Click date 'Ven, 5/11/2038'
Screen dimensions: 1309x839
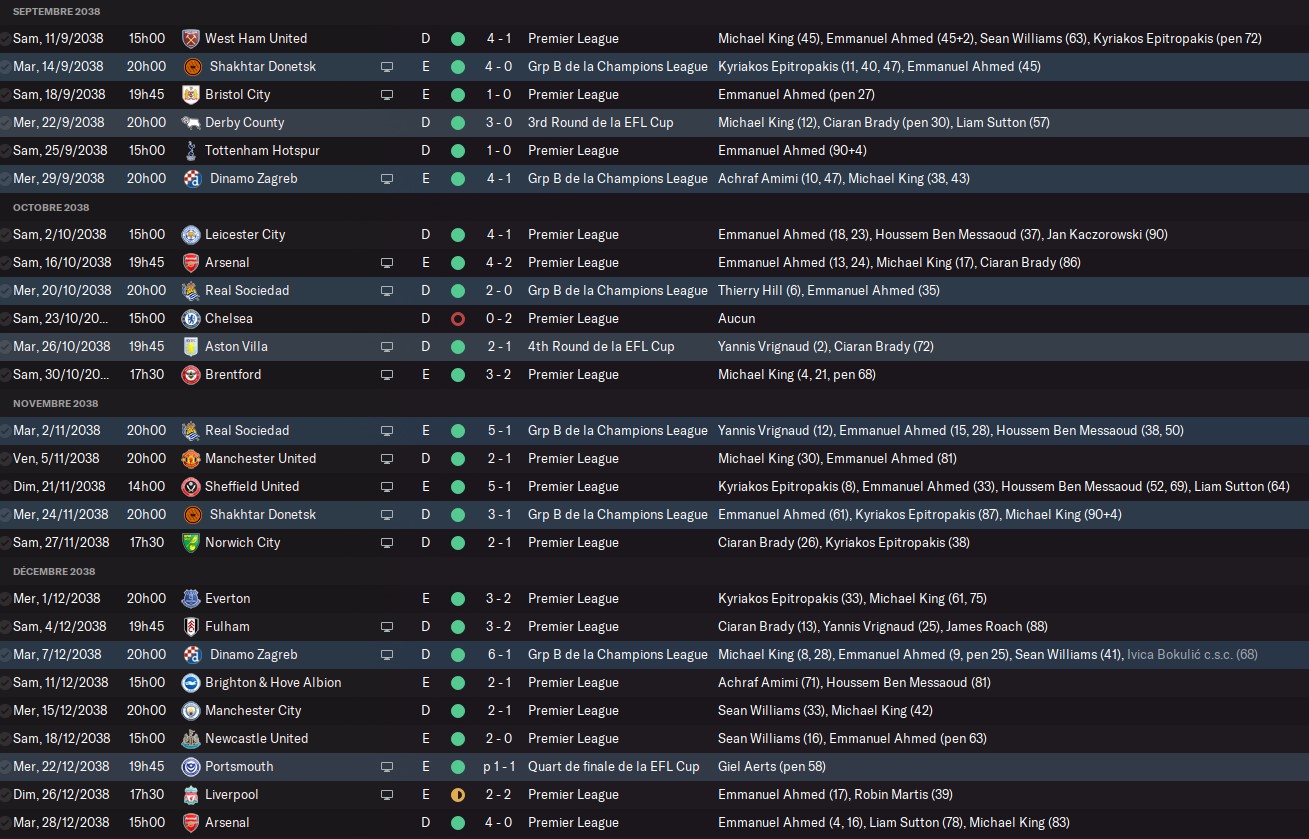(x=56, y=458)
